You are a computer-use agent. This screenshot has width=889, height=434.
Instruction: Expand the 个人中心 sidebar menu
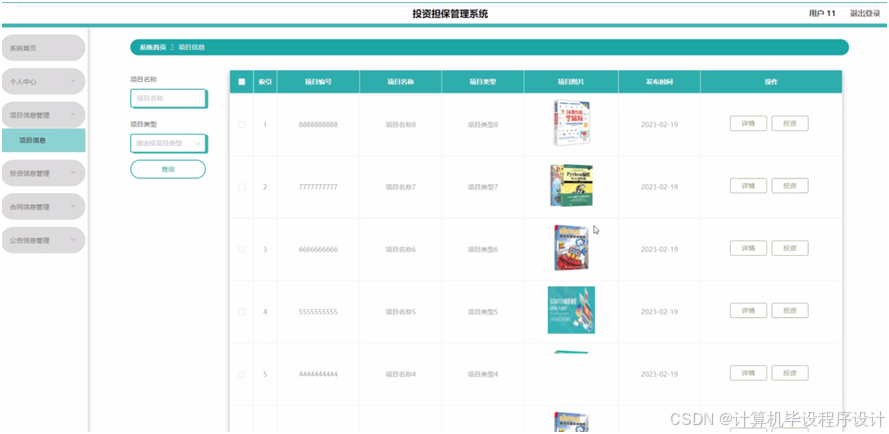[x=44, y=81]
